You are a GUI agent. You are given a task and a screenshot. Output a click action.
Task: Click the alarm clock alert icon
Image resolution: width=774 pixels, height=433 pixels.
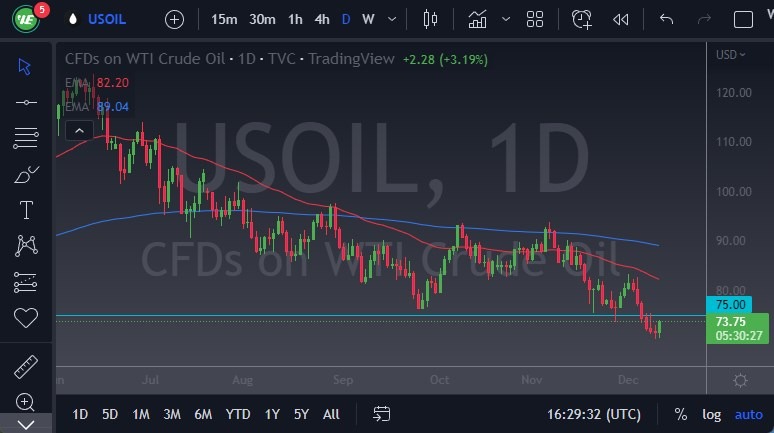click(582, 19)
